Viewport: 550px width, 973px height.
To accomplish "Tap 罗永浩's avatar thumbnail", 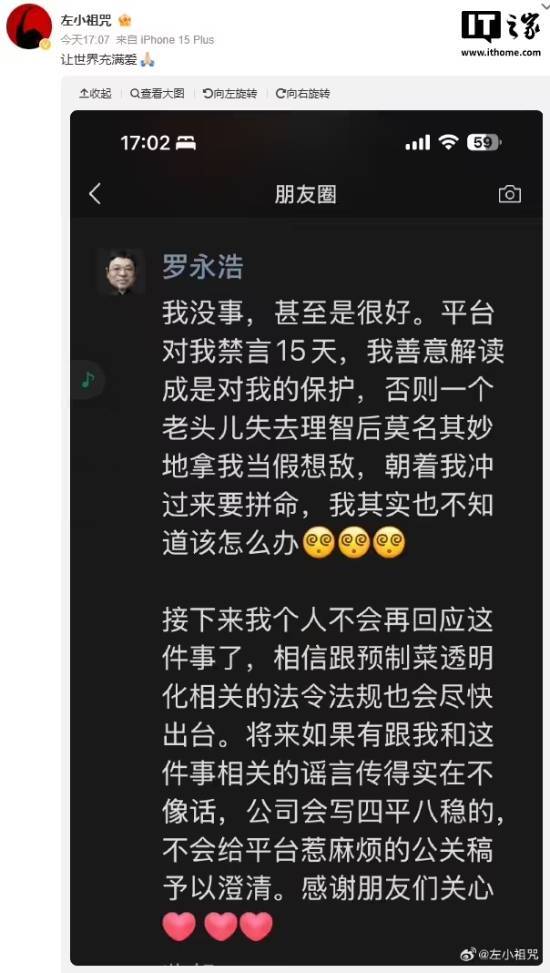I will [121, 272].
